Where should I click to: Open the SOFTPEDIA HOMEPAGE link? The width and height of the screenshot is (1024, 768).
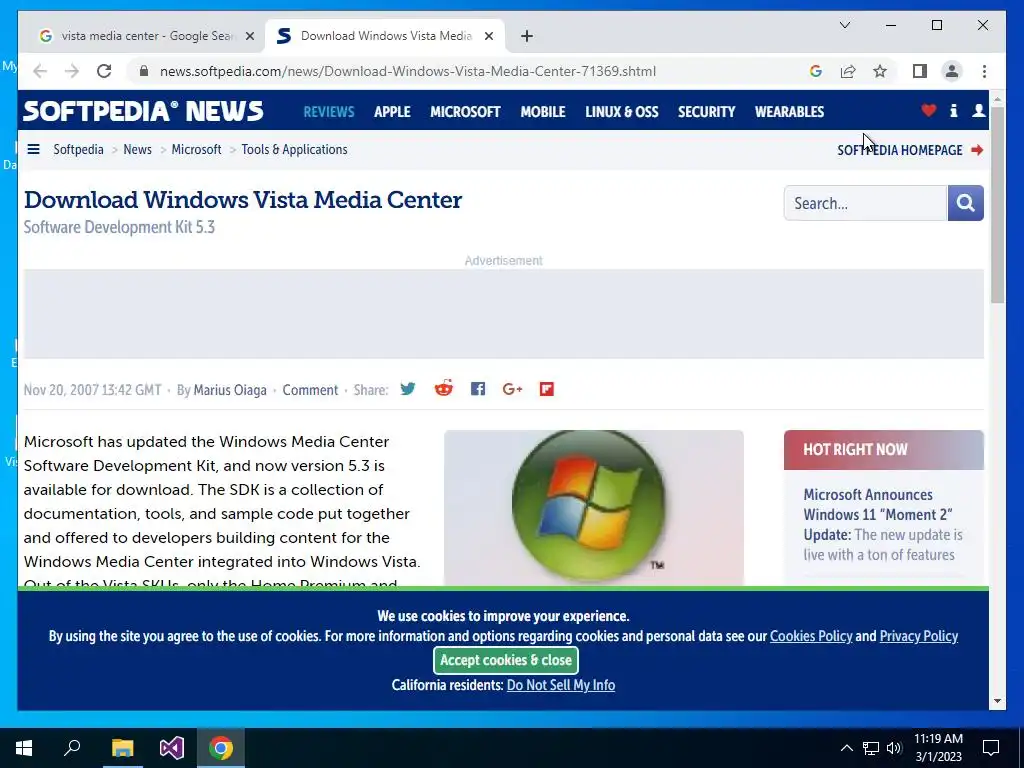point(910,150)
